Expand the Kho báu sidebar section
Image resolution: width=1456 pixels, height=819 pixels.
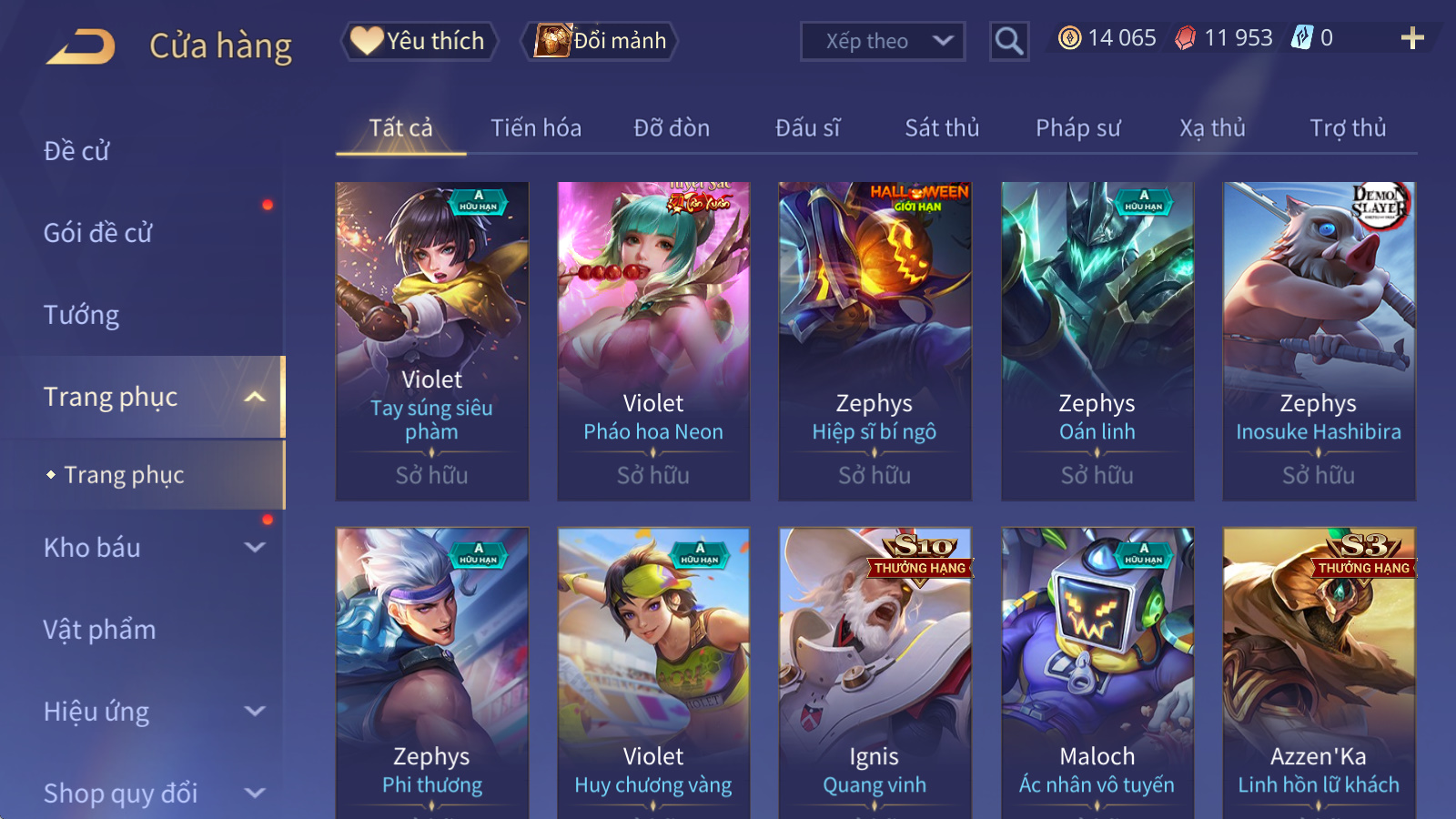pyautogui.click(x=255, y=548)
